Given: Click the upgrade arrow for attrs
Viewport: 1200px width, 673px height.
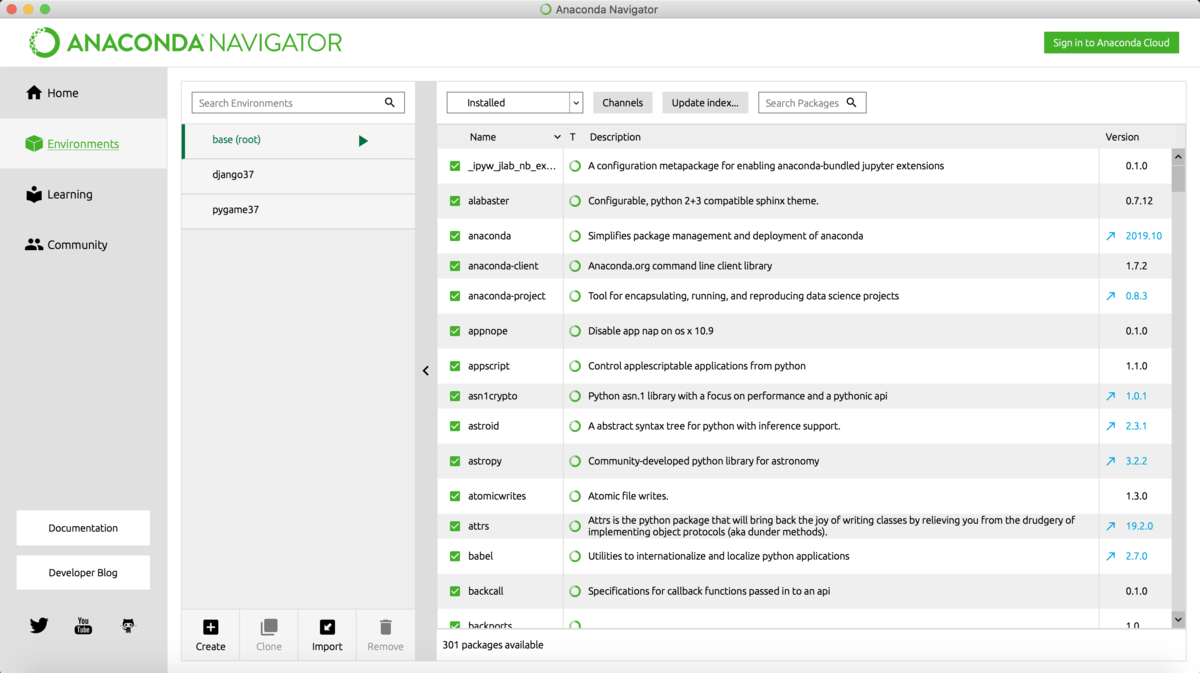Looking at the screenshot, I should 1110,526.
